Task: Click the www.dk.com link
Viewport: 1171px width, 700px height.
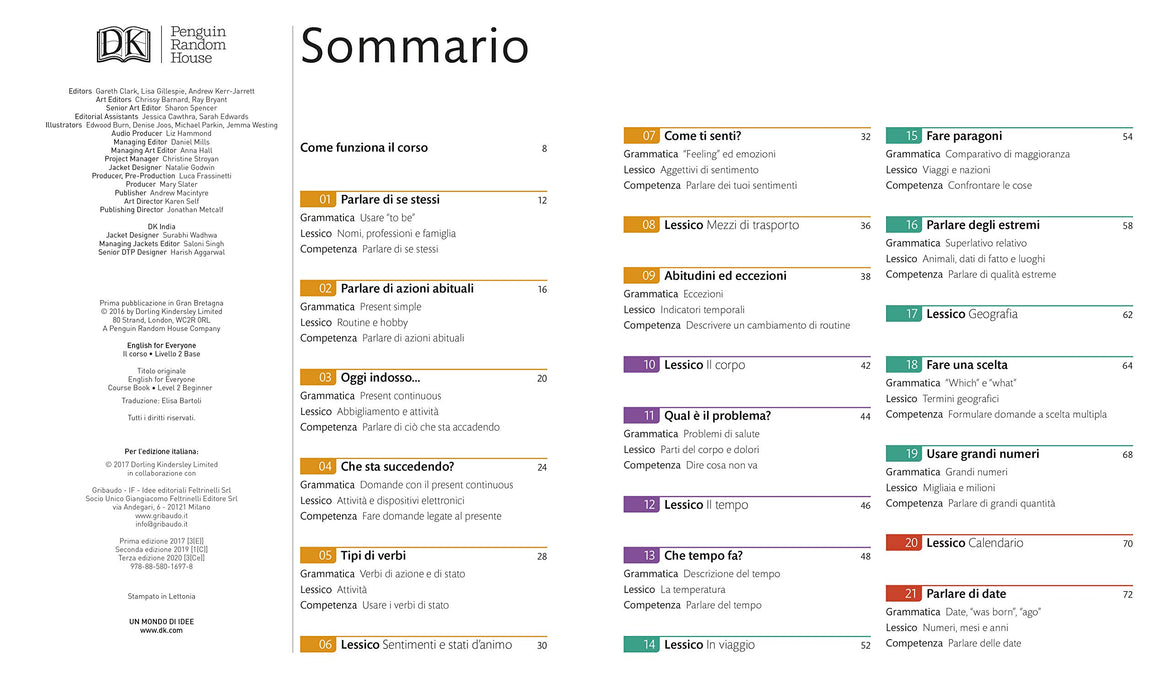Action: (161, 631)
